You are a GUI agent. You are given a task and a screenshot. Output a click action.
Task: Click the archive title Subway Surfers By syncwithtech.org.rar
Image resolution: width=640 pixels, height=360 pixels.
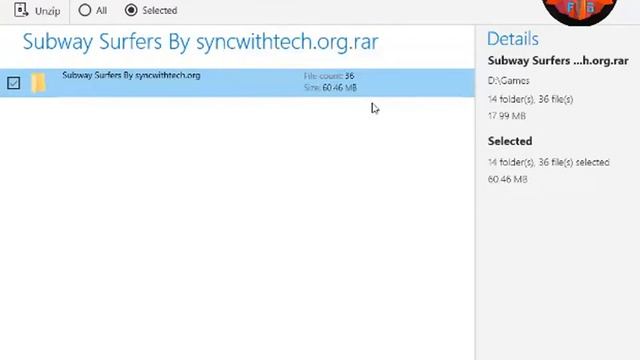[200, 42]
